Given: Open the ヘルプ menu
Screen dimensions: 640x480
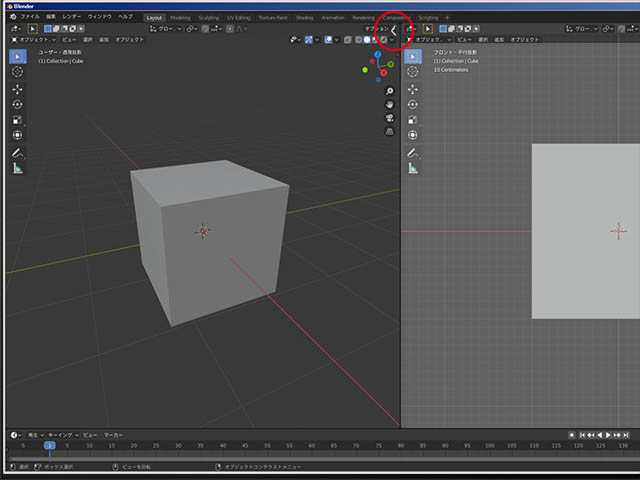Looking at the screenshot, I should tap(125, 17).
